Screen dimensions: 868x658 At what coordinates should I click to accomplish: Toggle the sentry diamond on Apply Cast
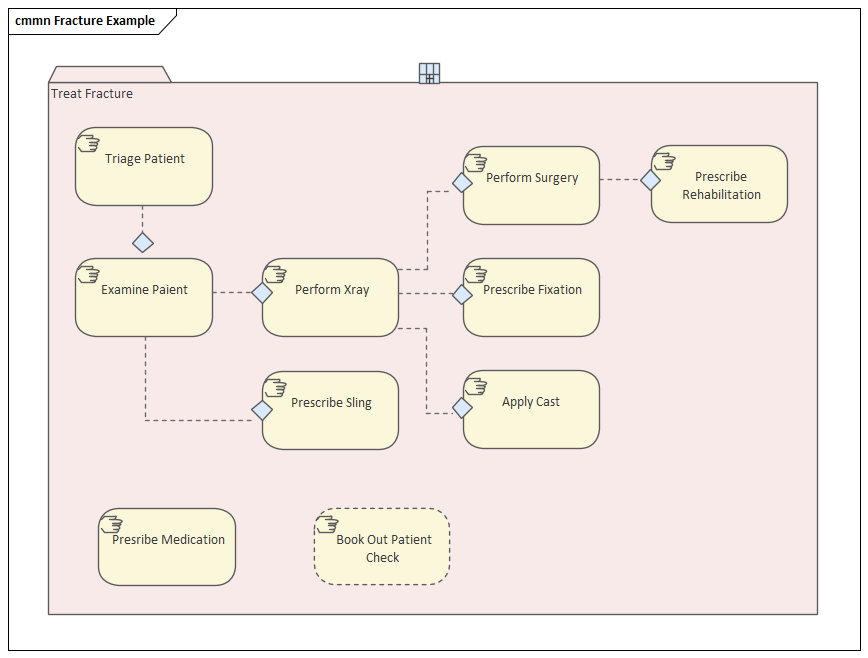[x=461, y=409]
